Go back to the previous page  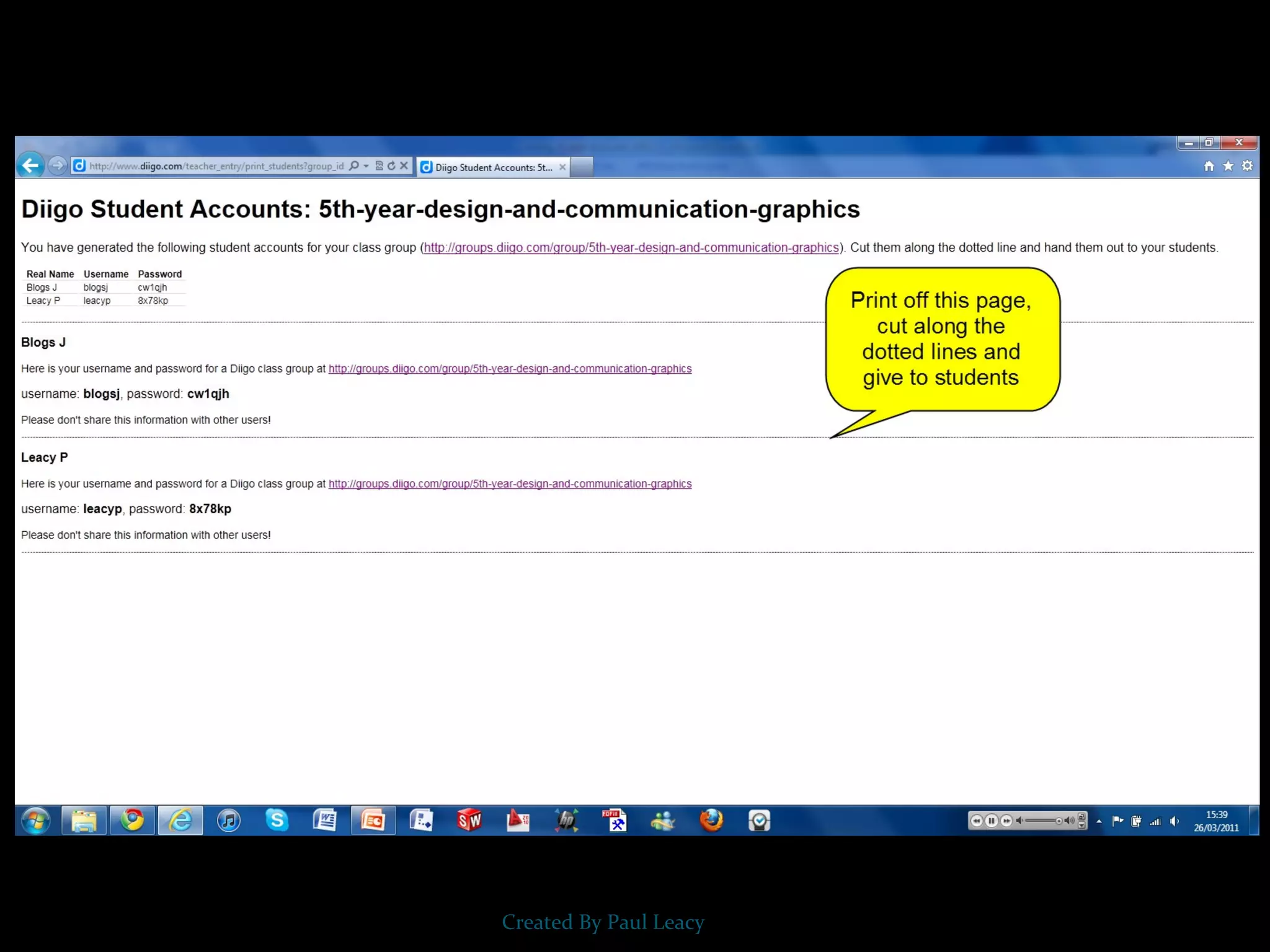pyautogui.click(x=30, y=165)
